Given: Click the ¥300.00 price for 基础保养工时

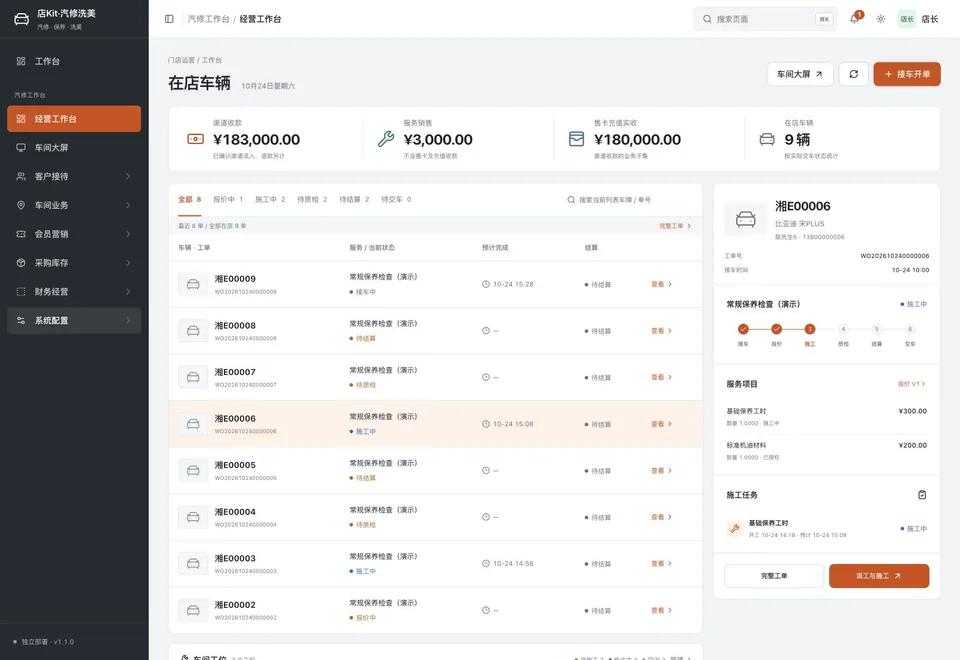Looking at the screenshot, I should (912, 411).
